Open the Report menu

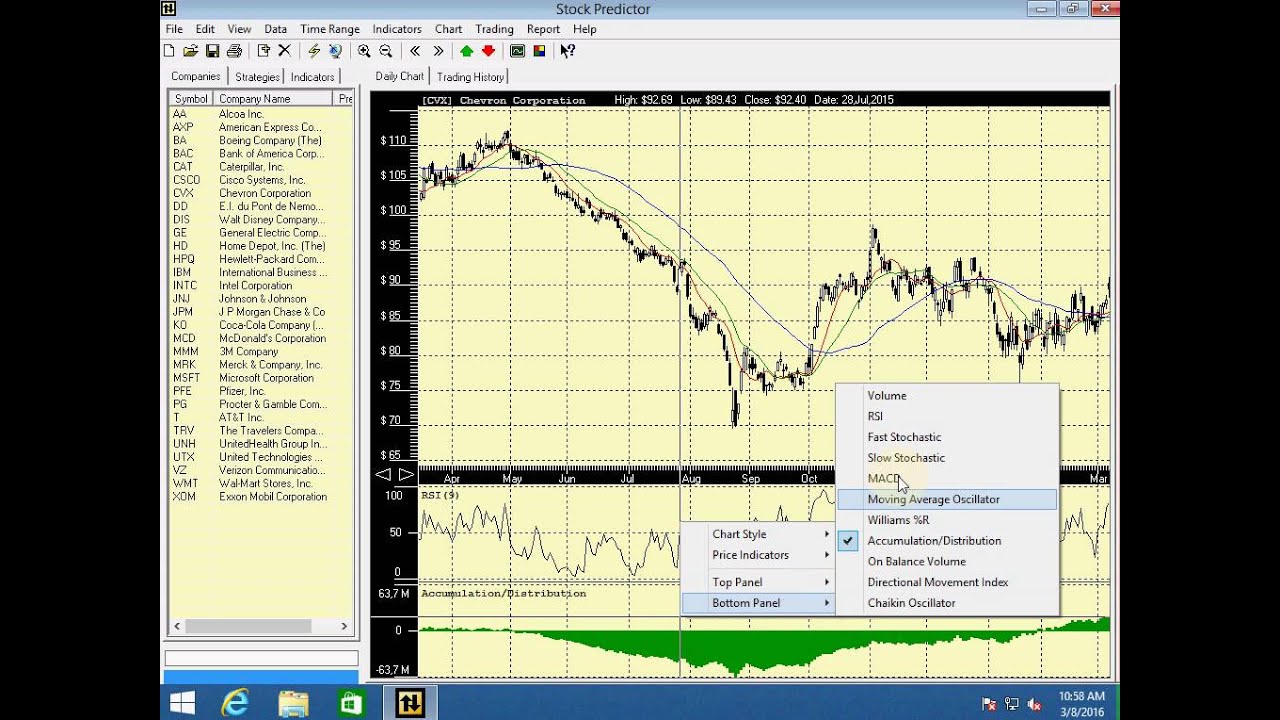coord(543,29)
